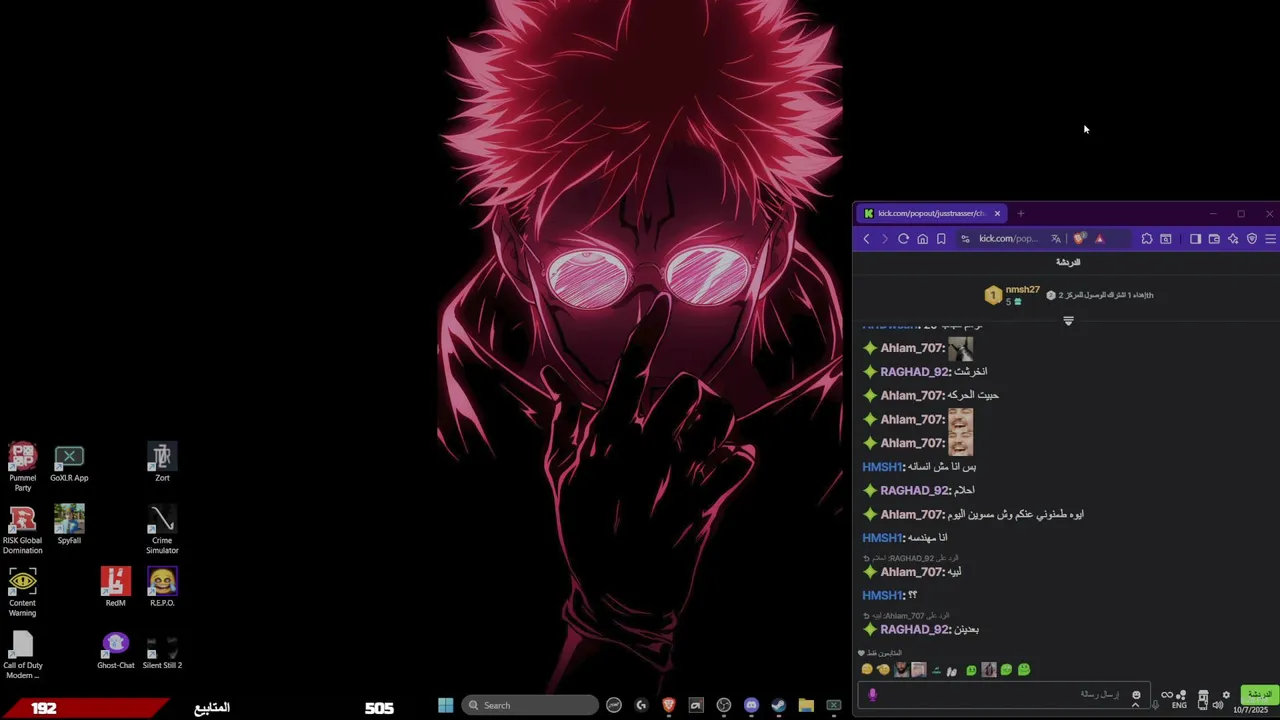The height and width of the screenshot is (720, 1280).
Task: Click the 10/7/2025 date in tray
Action: point(1251,710)
